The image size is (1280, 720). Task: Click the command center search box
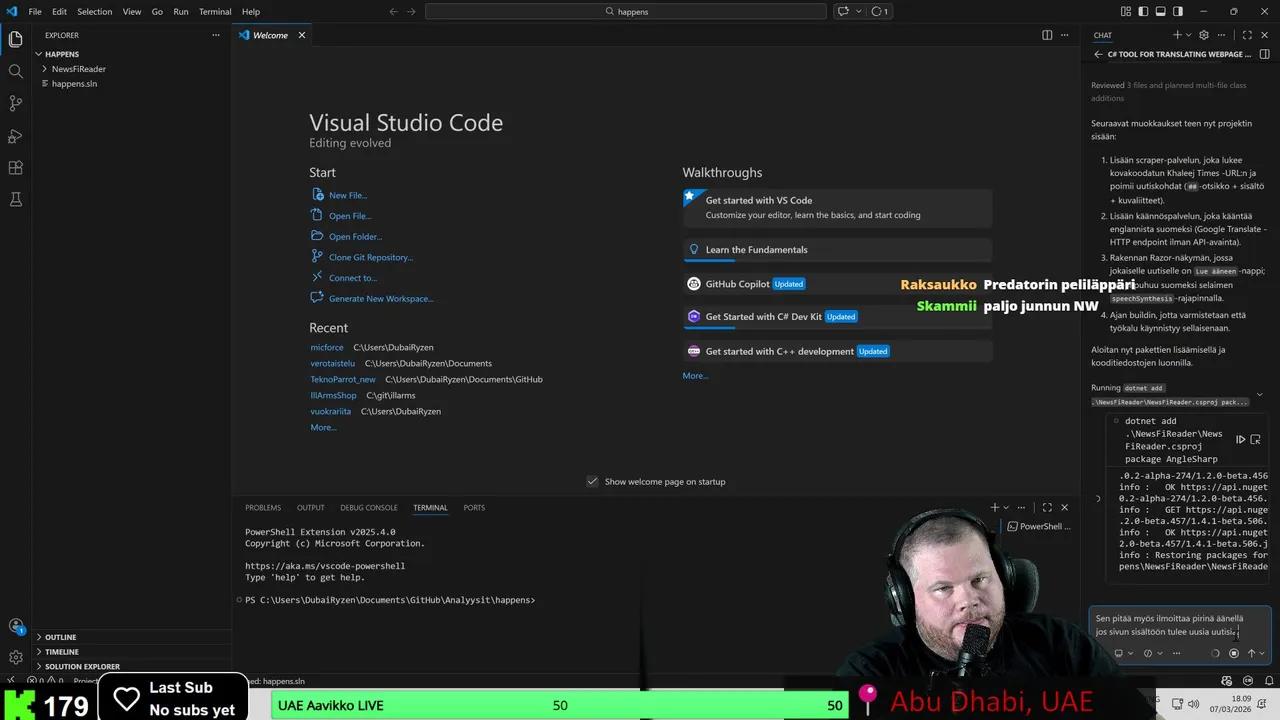coord(626,12)
